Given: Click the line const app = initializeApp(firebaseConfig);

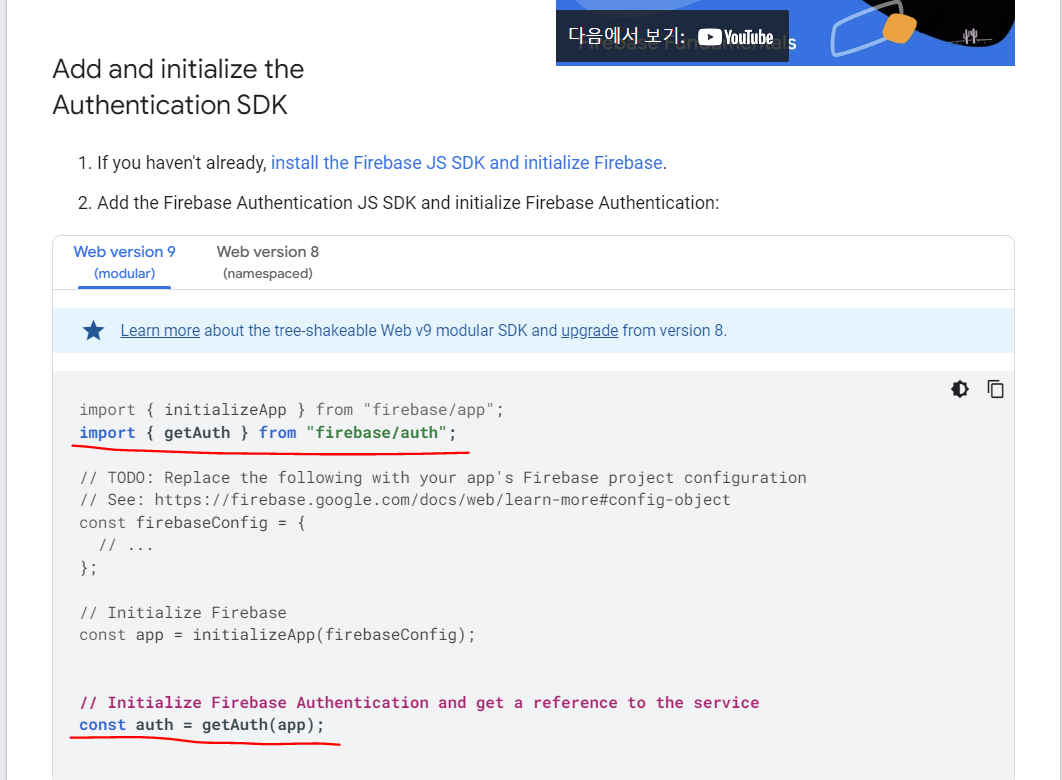Looking at the screenshot, I should click(x=277, y=634).
